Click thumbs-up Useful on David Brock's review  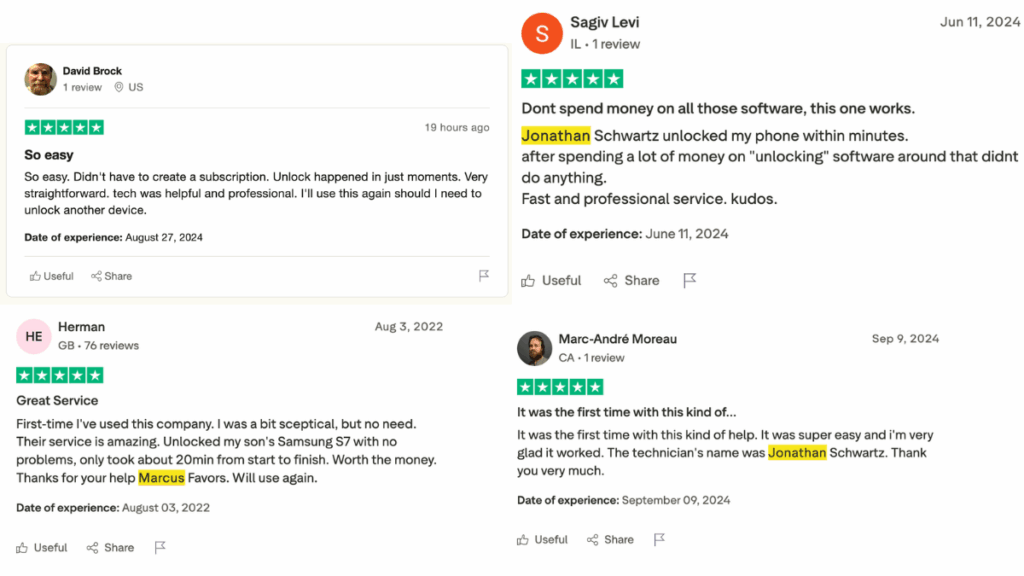click(x=52, y=276)
